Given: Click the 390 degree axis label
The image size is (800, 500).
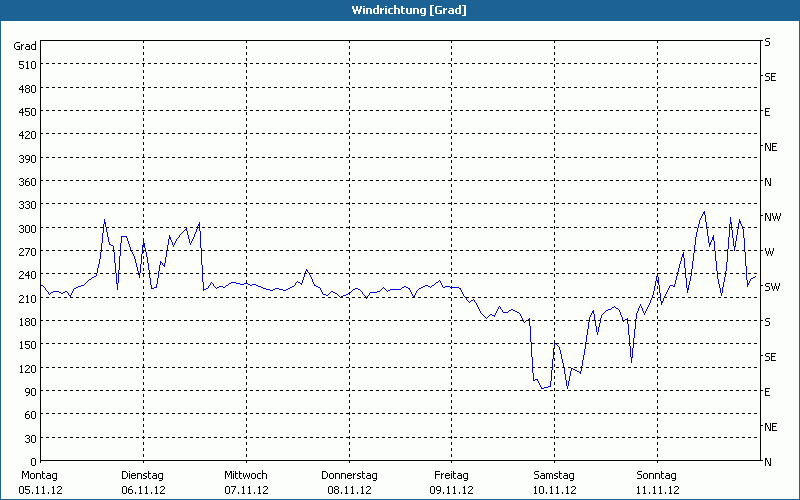Looking at the screenshot, I should (28, 159).
